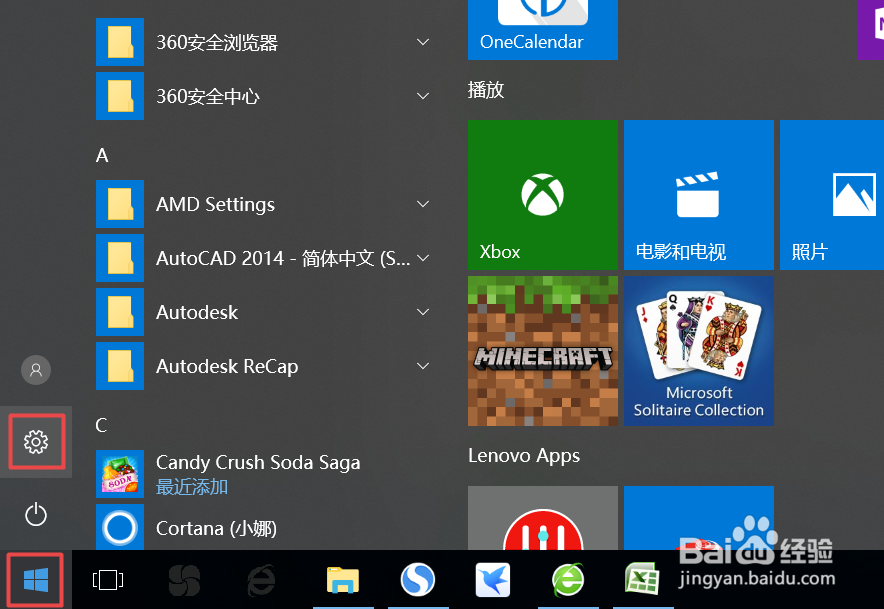Click the letter A section header
This screenshot has width=884, height=609.
click(102, 155)
